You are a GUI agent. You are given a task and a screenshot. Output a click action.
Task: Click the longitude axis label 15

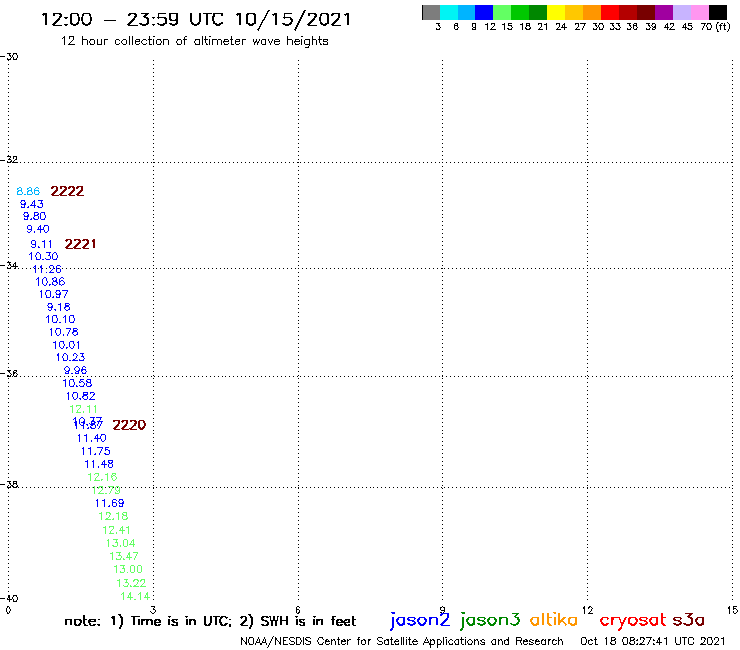coord(732,610)
